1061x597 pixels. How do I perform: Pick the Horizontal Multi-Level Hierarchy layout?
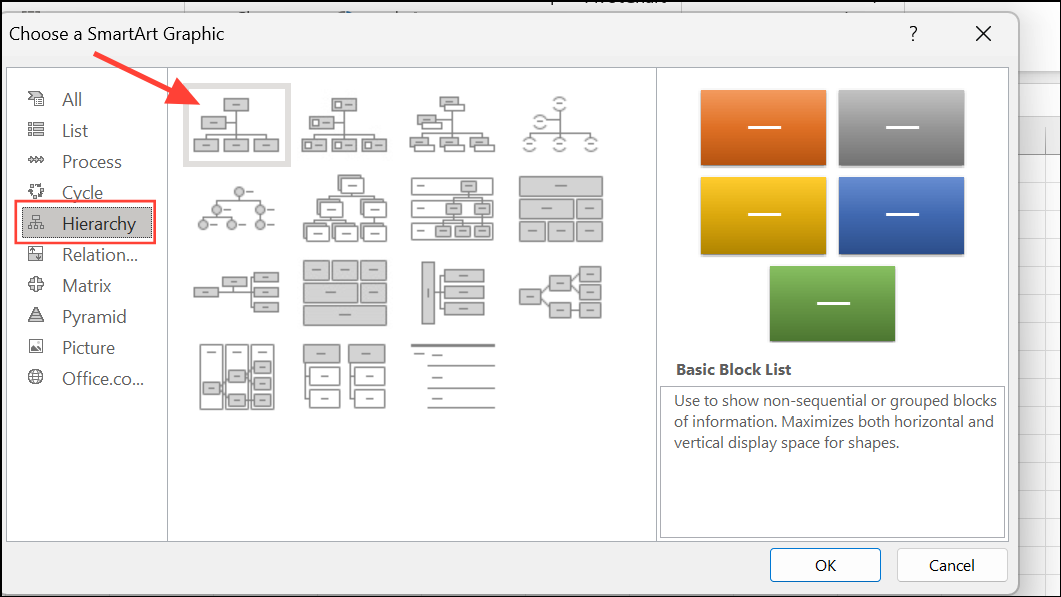tap(452, 291)
